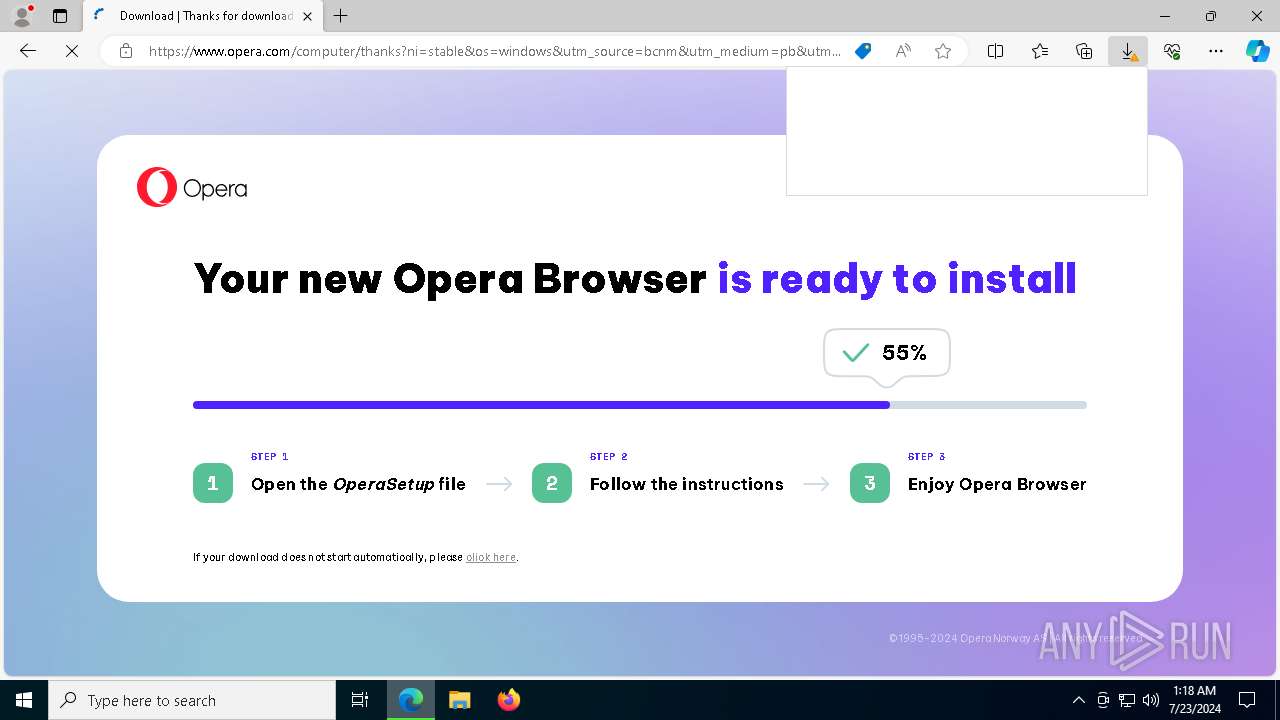
Task: Open Browser essentials icon
Action: click(1172, 51)
